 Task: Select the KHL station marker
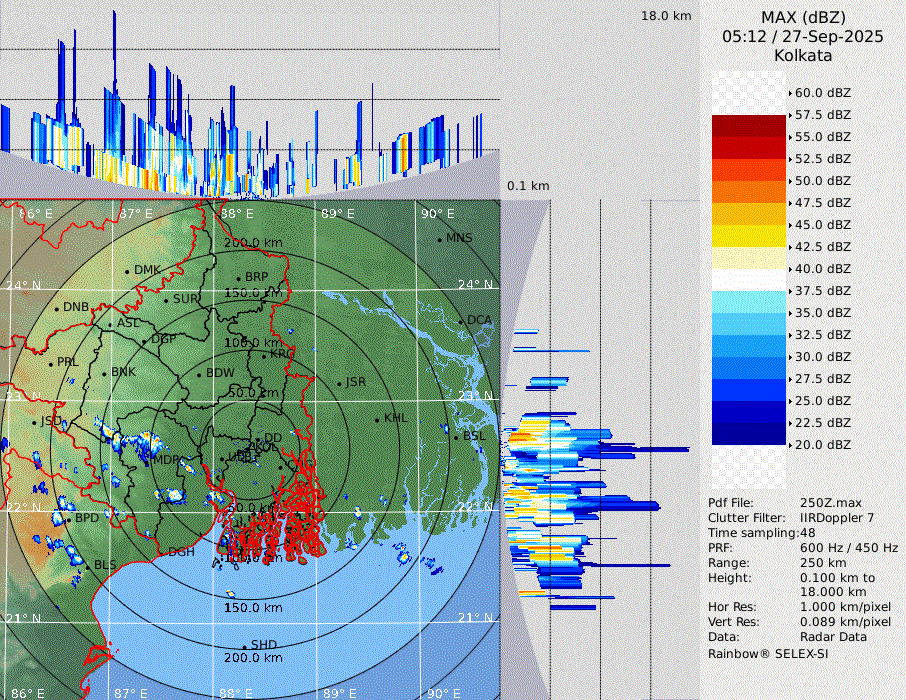pos(377,419)
